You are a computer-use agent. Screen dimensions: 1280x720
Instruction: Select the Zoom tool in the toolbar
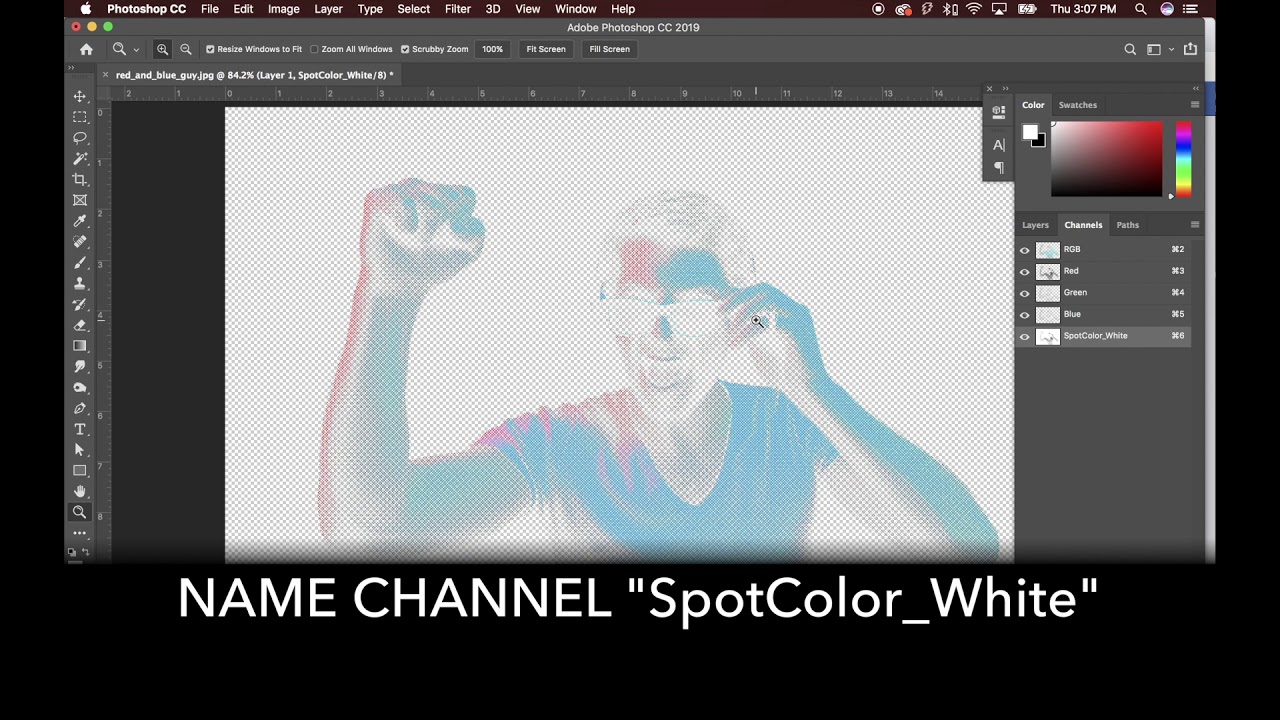coord(80,512)
